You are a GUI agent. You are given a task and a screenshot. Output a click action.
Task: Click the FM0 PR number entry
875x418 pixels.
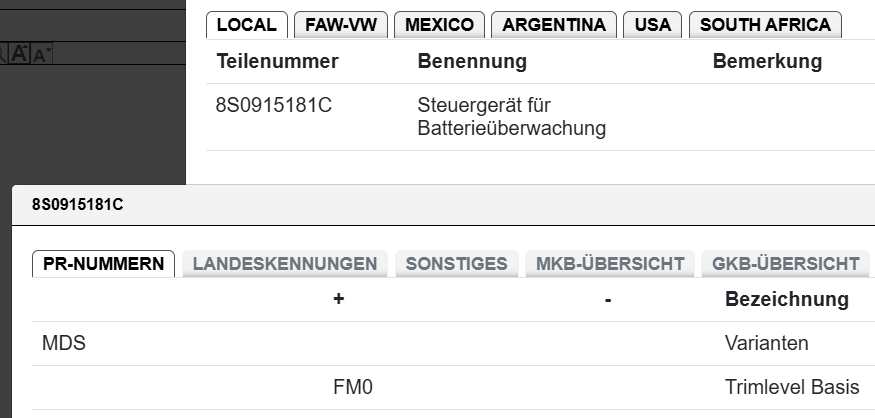click(353, 387)
